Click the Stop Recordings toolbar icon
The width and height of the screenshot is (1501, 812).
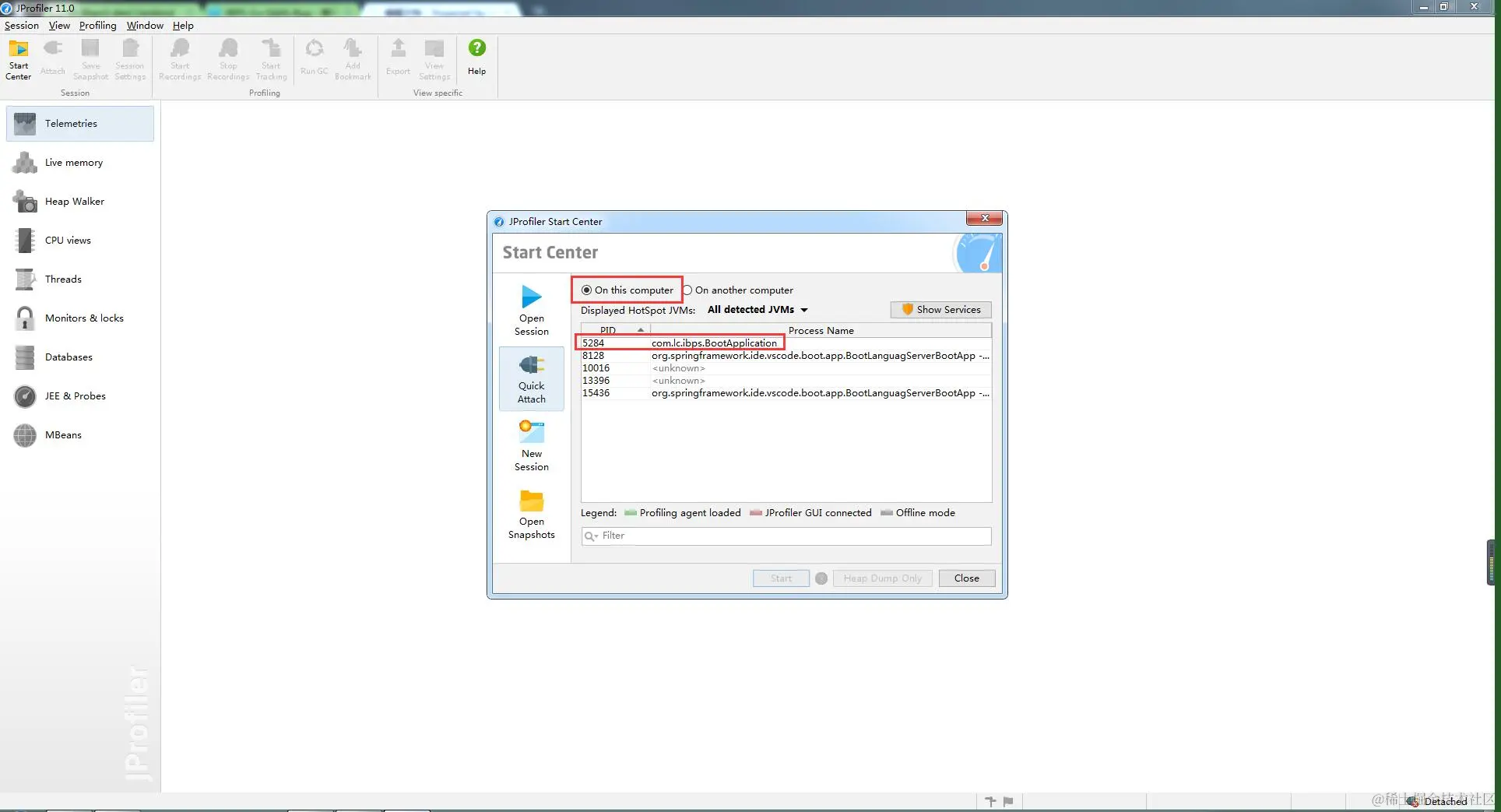coord(228,59)
